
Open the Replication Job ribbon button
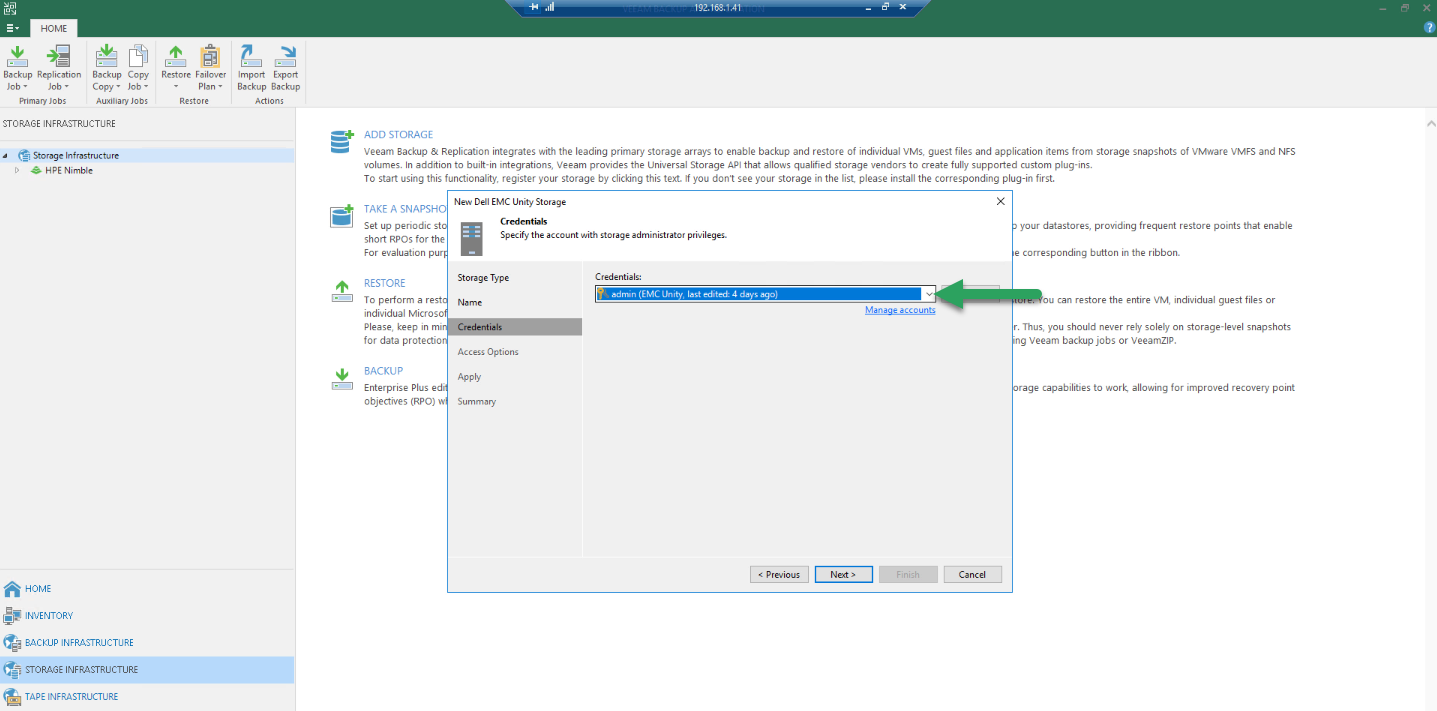point(59,67)
